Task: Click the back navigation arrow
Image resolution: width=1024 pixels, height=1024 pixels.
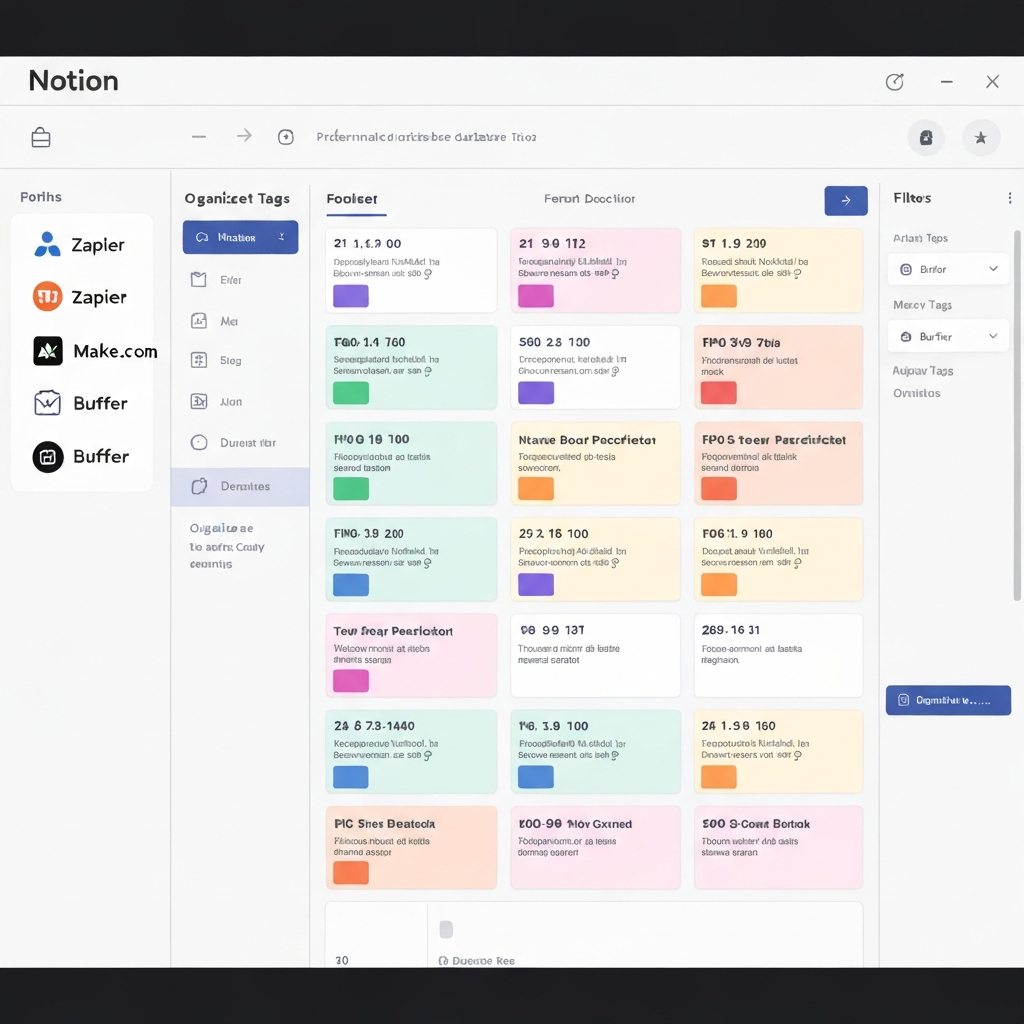Action: (x=198, y=136)
